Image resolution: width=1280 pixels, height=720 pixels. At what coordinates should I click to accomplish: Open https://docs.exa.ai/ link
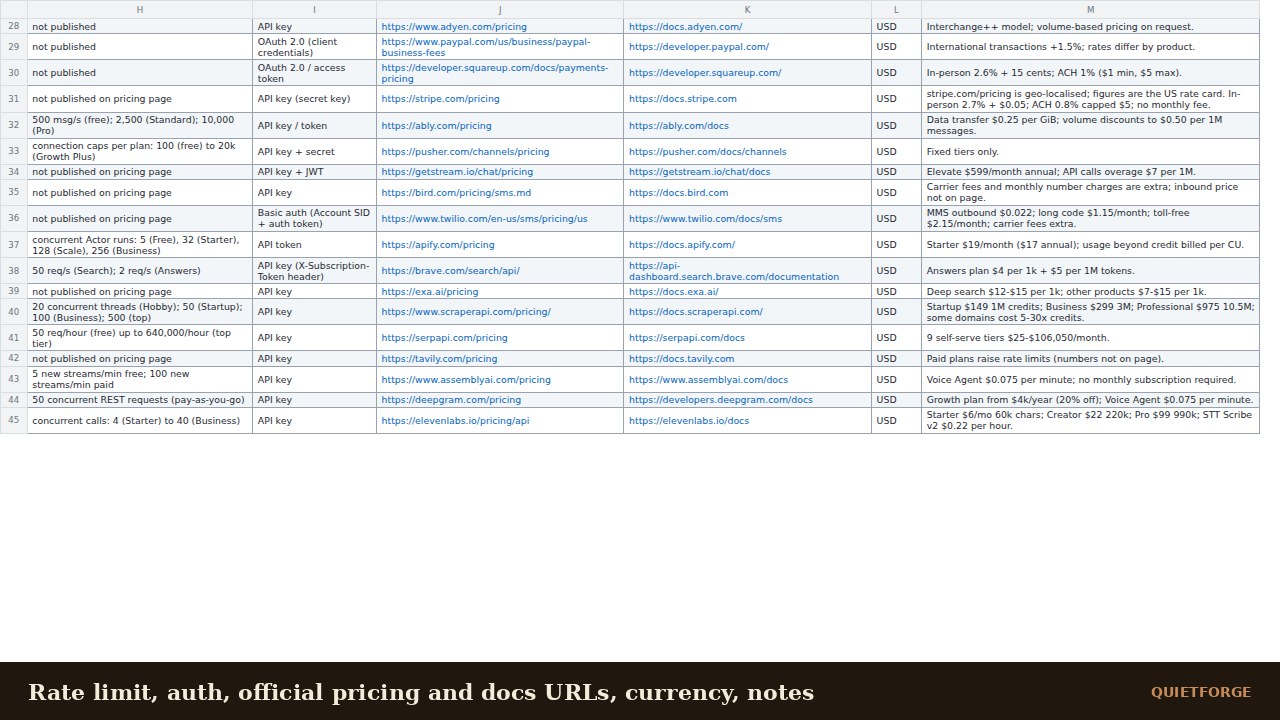click(x=674, y=292)
